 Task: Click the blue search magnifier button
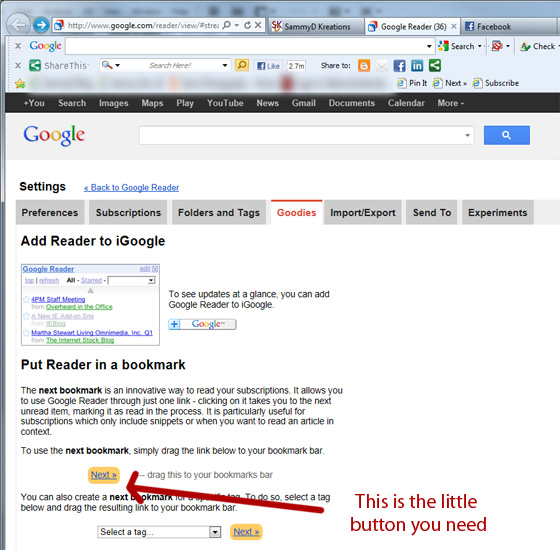pyautogui.click(x=506, y=135)
